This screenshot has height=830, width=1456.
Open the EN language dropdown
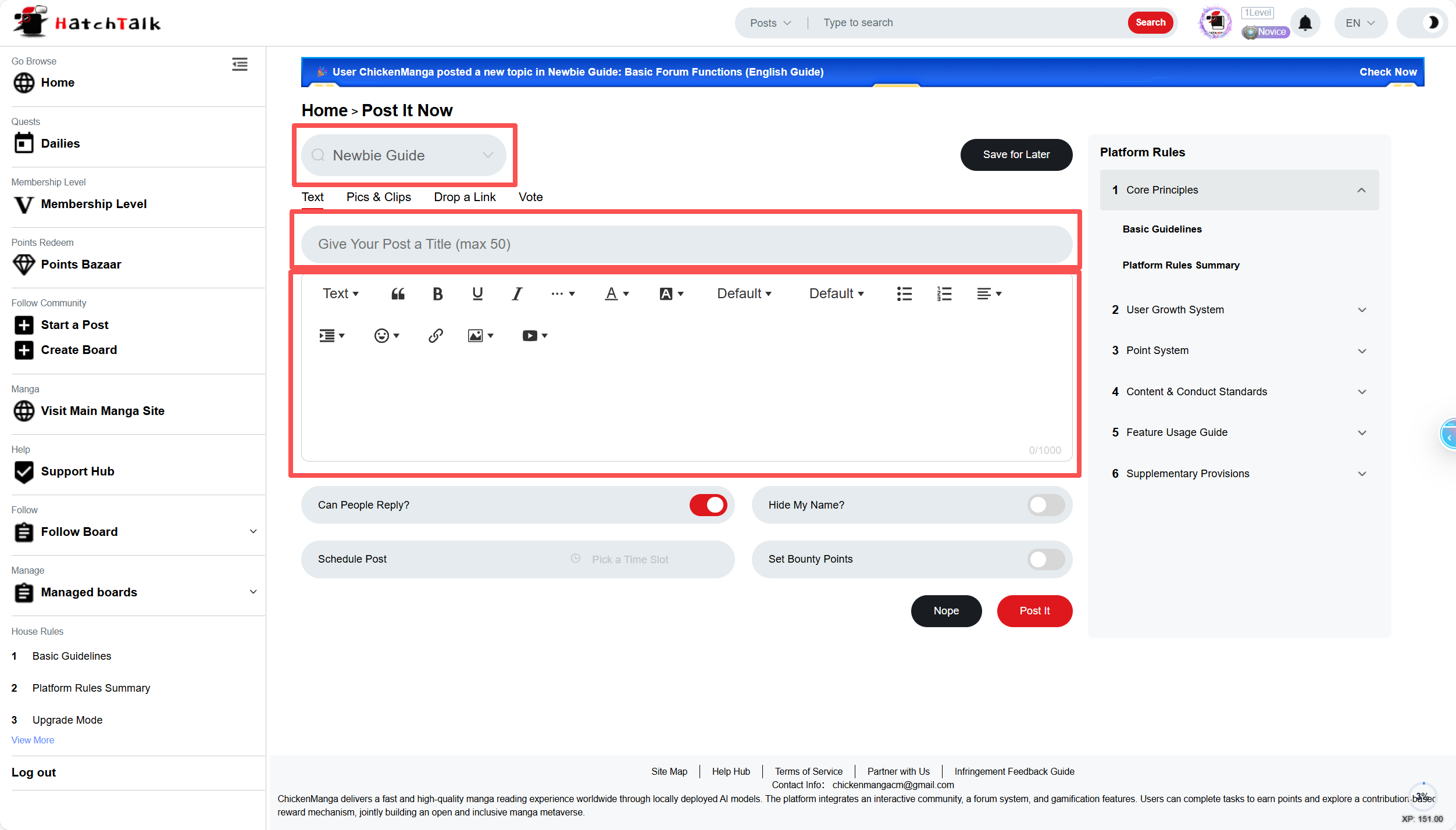click(1360, 23)
